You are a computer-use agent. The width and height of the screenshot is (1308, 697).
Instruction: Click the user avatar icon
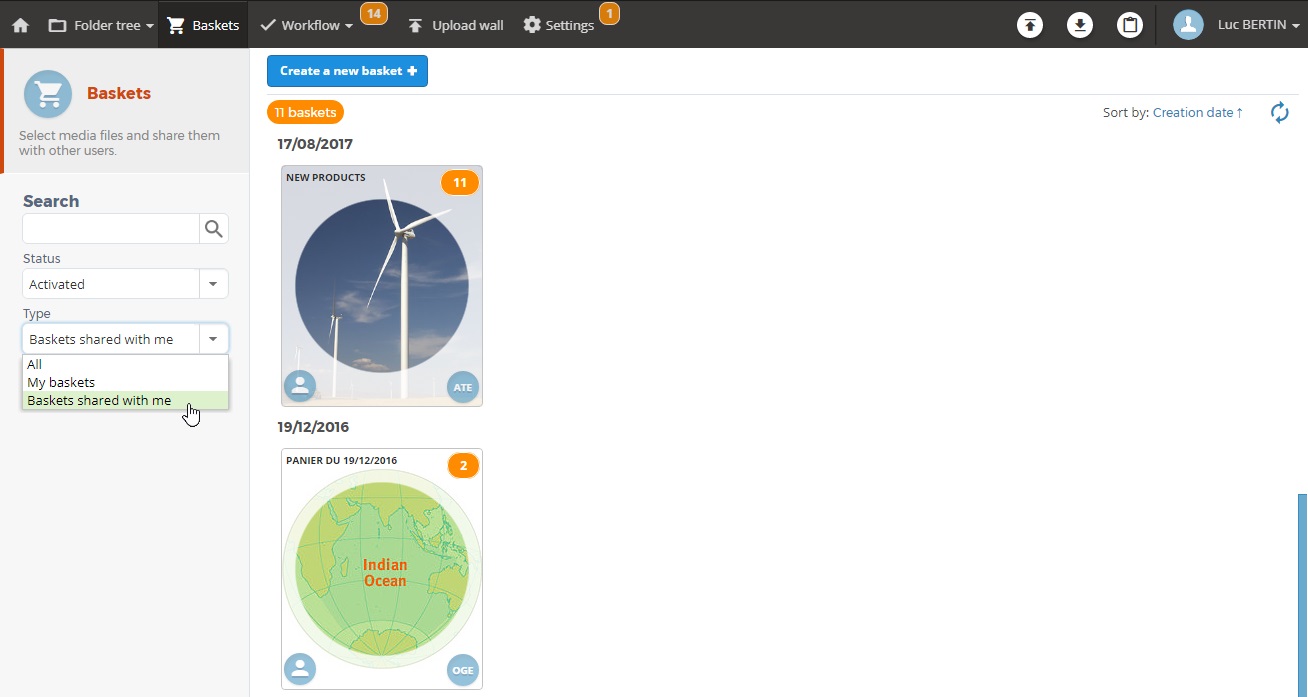(x=1188, y=25)
